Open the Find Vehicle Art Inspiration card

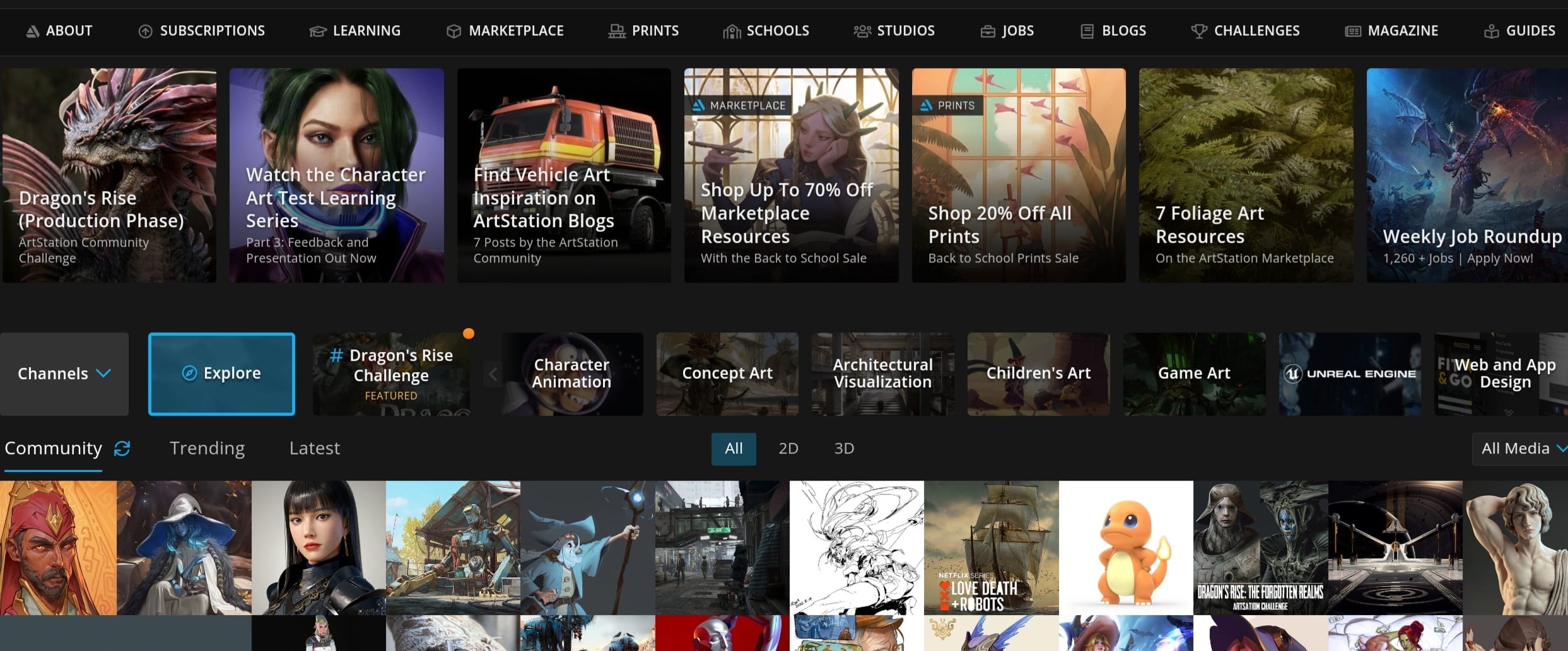pos(564,175)
